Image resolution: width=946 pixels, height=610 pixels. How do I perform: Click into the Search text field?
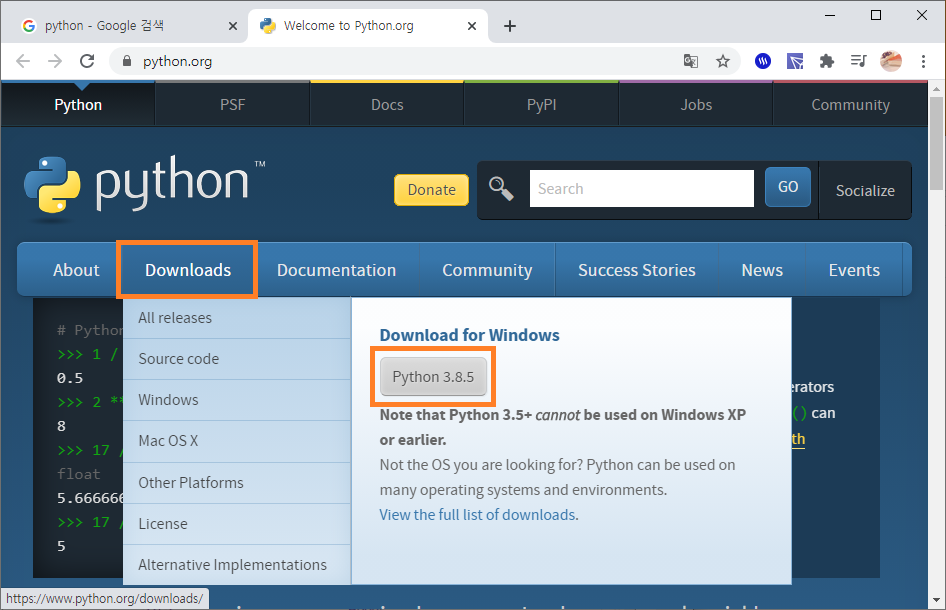(x=642, y=188)
